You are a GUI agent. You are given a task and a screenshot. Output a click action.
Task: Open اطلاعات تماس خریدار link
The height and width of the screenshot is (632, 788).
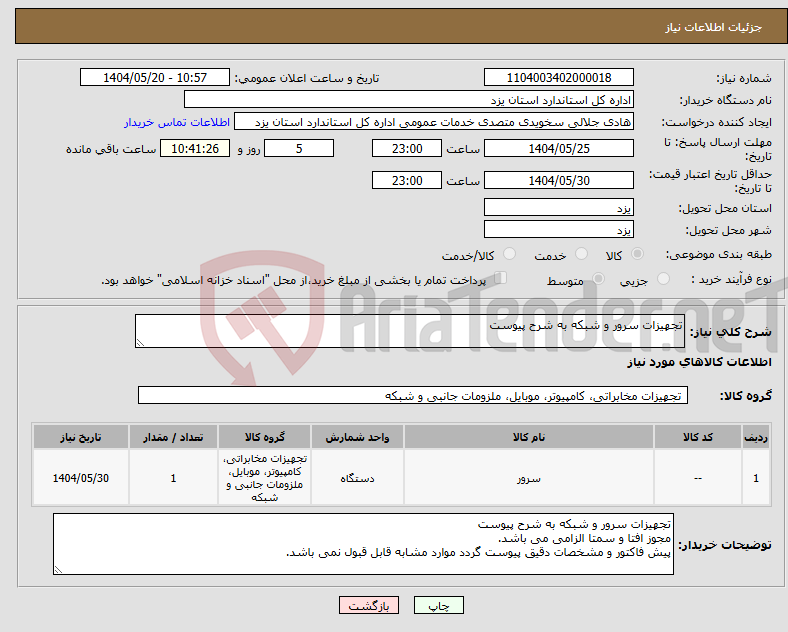(x=177, y=122)
